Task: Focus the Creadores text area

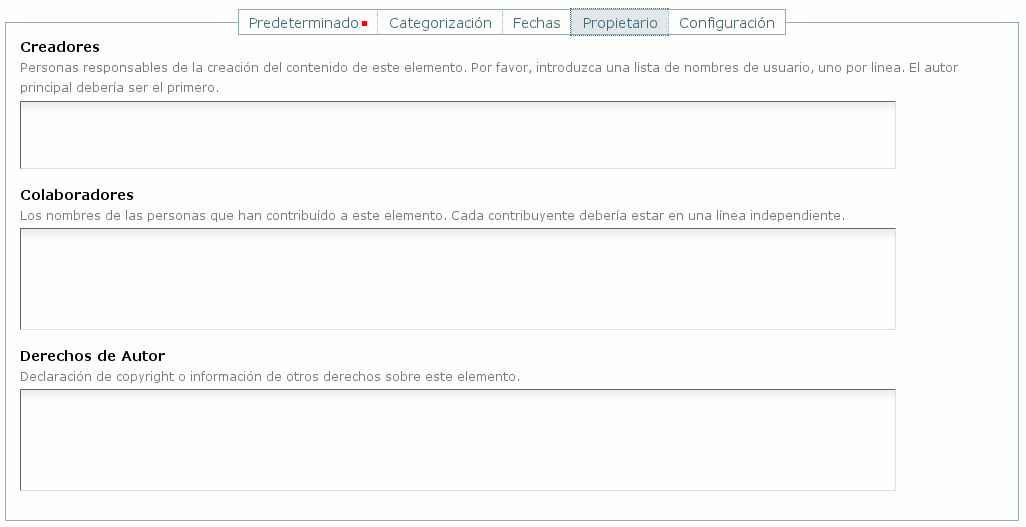Action: [x=457, y=135]
